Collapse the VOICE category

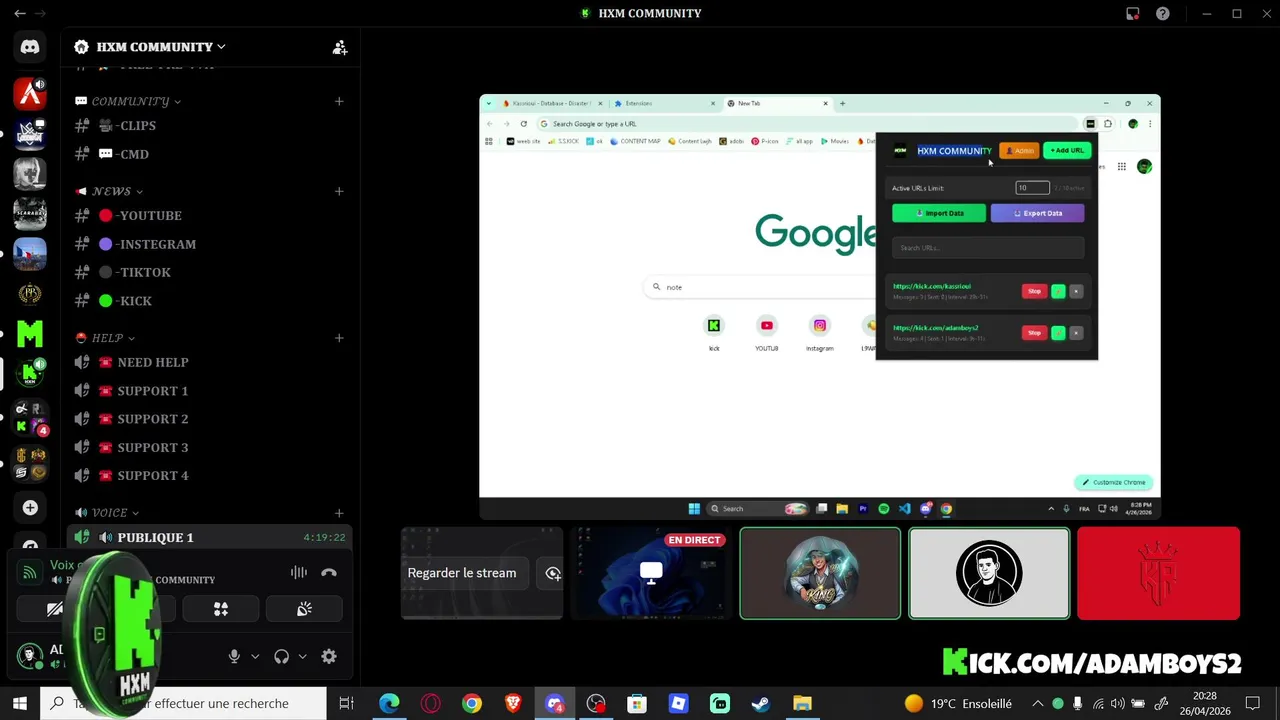pos(108,513)
